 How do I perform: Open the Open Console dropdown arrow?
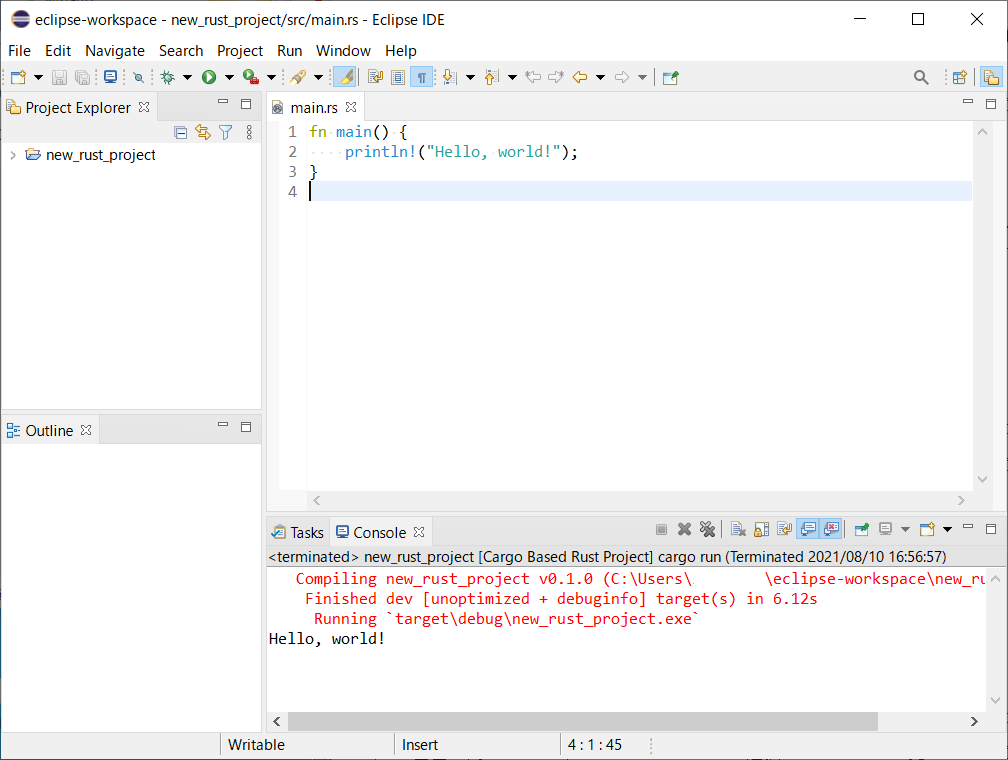click(947, 529)
